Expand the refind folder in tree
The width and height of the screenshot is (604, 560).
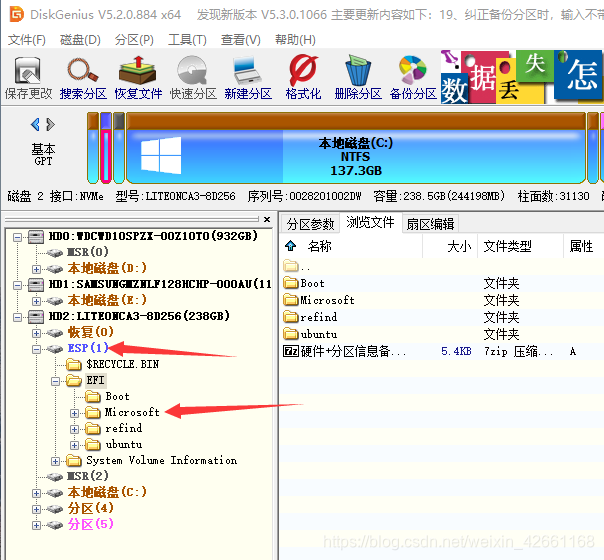point(75,429)
